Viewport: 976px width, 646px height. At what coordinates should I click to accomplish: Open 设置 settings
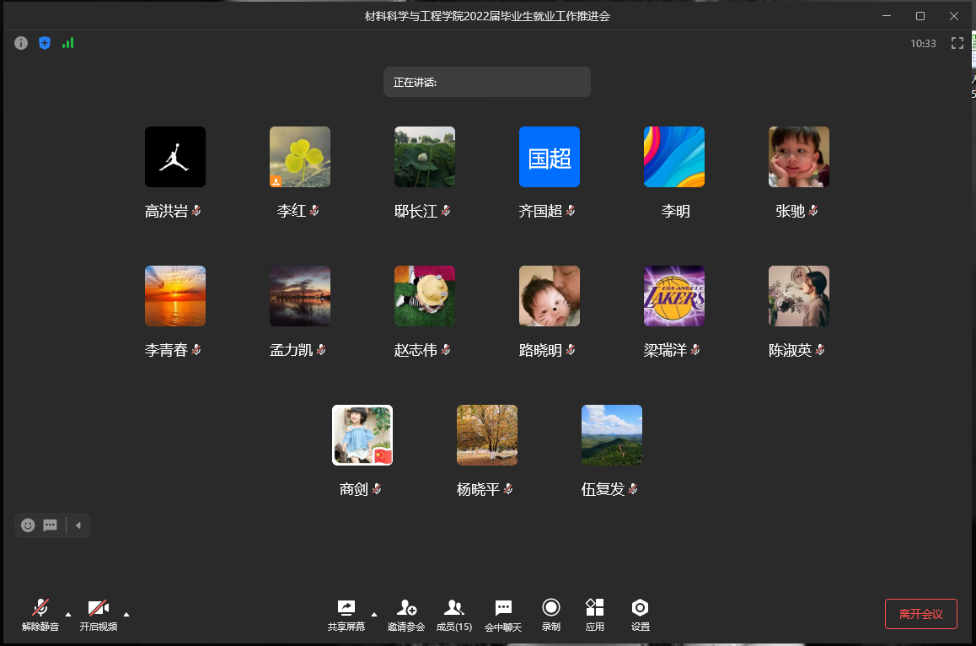pos(640,613)
